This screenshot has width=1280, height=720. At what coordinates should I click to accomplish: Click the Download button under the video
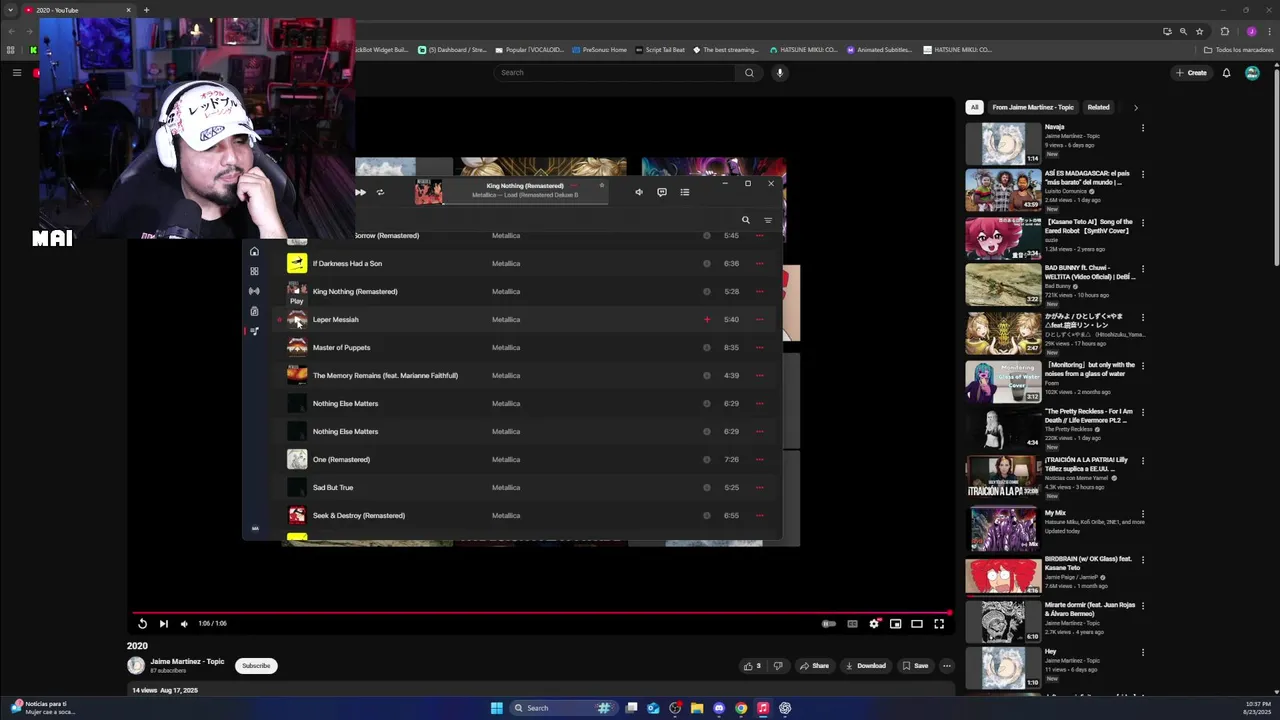click(865, 665)
